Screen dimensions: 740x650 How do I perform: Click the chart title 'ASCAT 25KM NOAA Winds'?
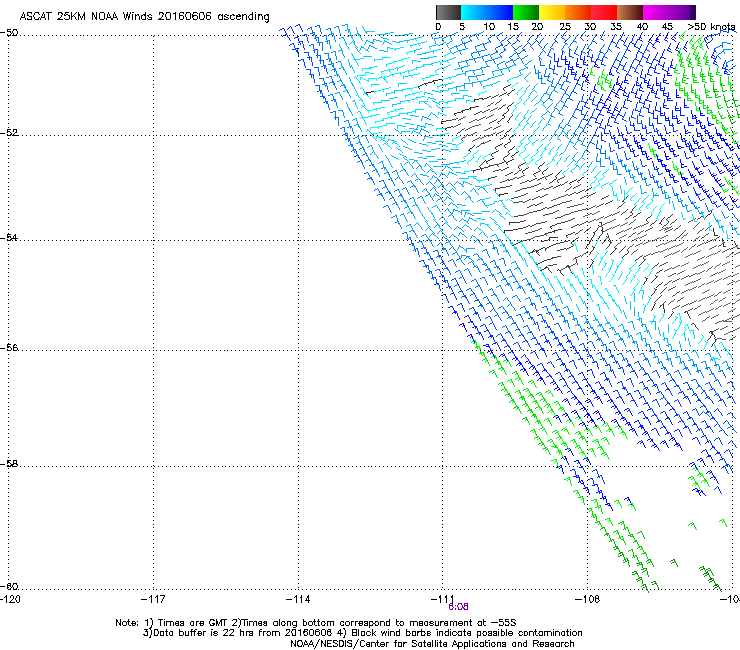pos(86,17)
